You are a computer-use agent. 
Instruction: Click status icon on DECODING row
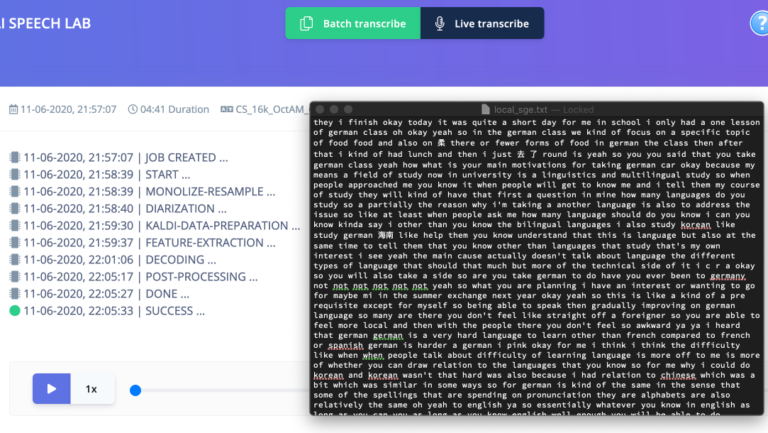[15, 260]
